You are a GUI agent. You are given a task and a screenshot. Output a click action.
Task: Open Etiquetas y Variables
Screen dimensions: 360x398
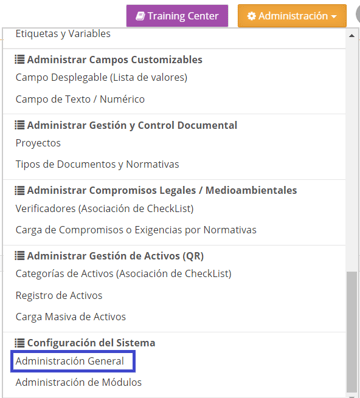(x=63, y=34)
